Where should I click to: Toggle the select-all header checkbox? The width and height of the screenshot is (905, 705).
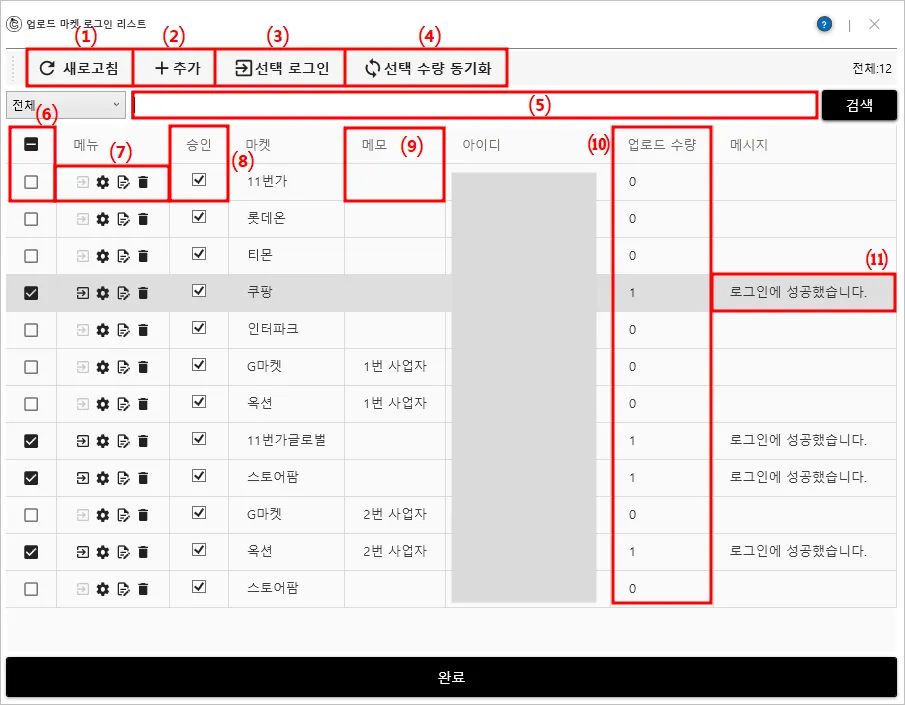pos(31,144)
